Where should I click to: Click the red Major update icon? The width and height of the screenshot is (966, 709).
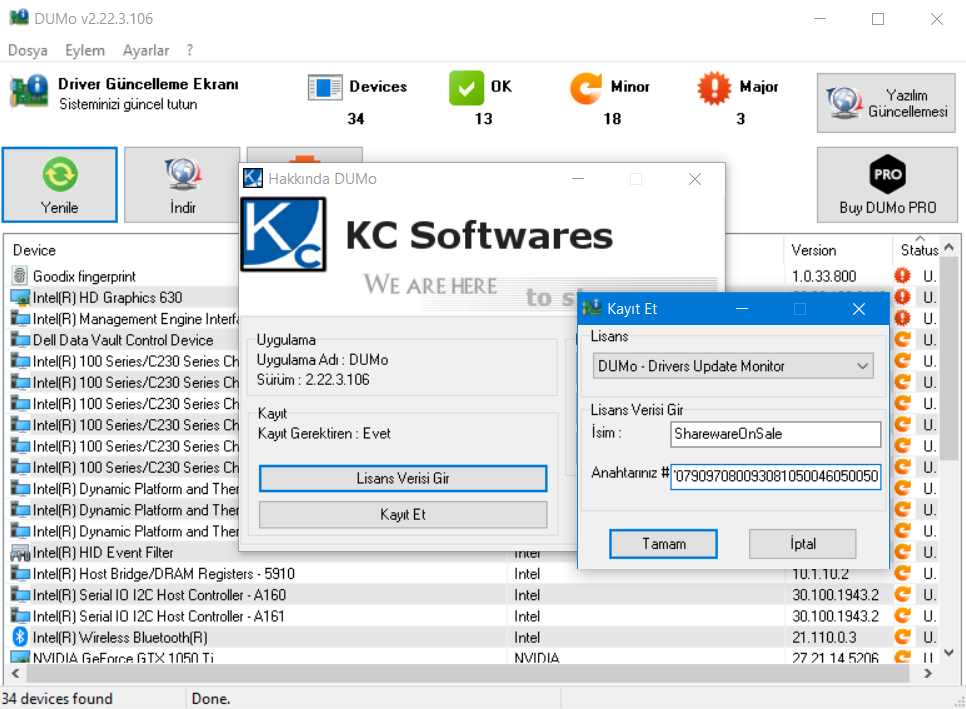(713, 88)
